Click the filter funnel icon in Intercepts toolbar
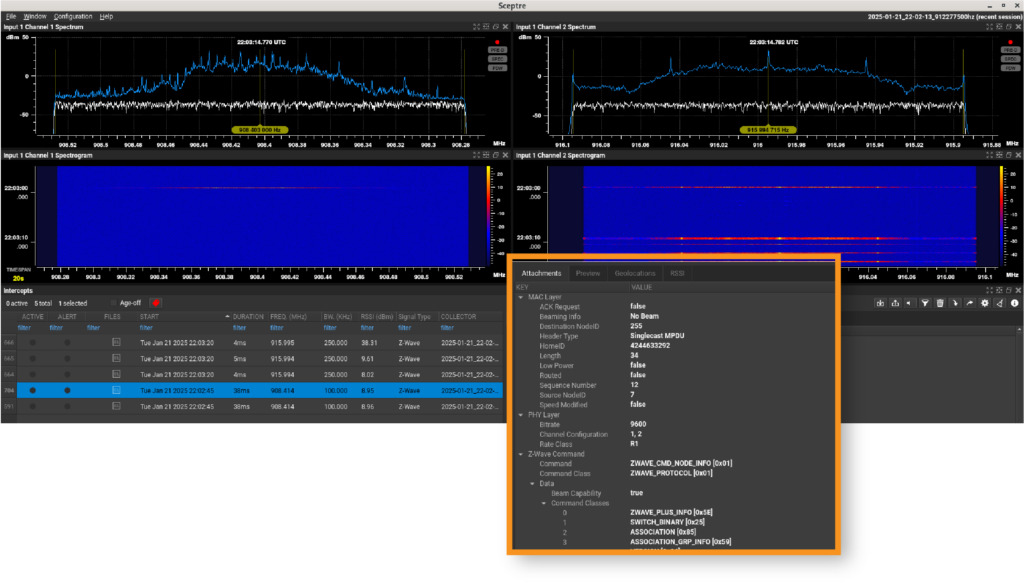 click(926, 303)
